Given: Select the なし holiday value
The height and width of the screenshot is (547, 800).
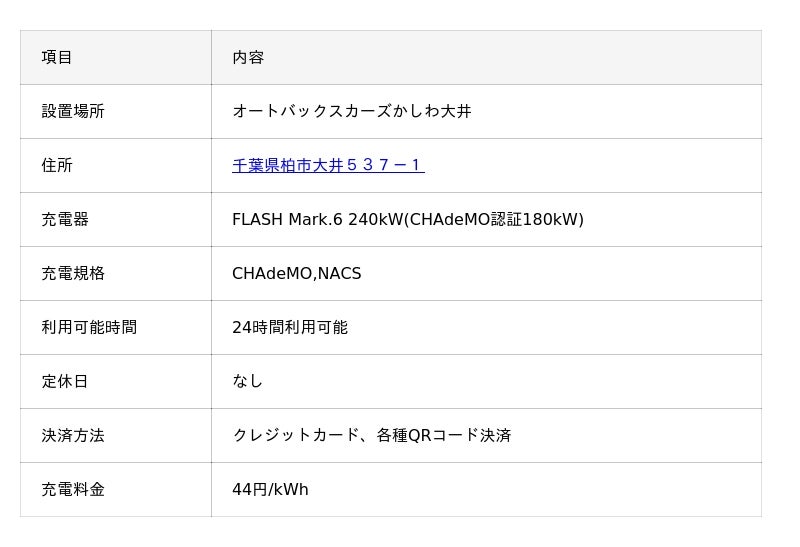Looking at the screenshot, I should 247,382.
